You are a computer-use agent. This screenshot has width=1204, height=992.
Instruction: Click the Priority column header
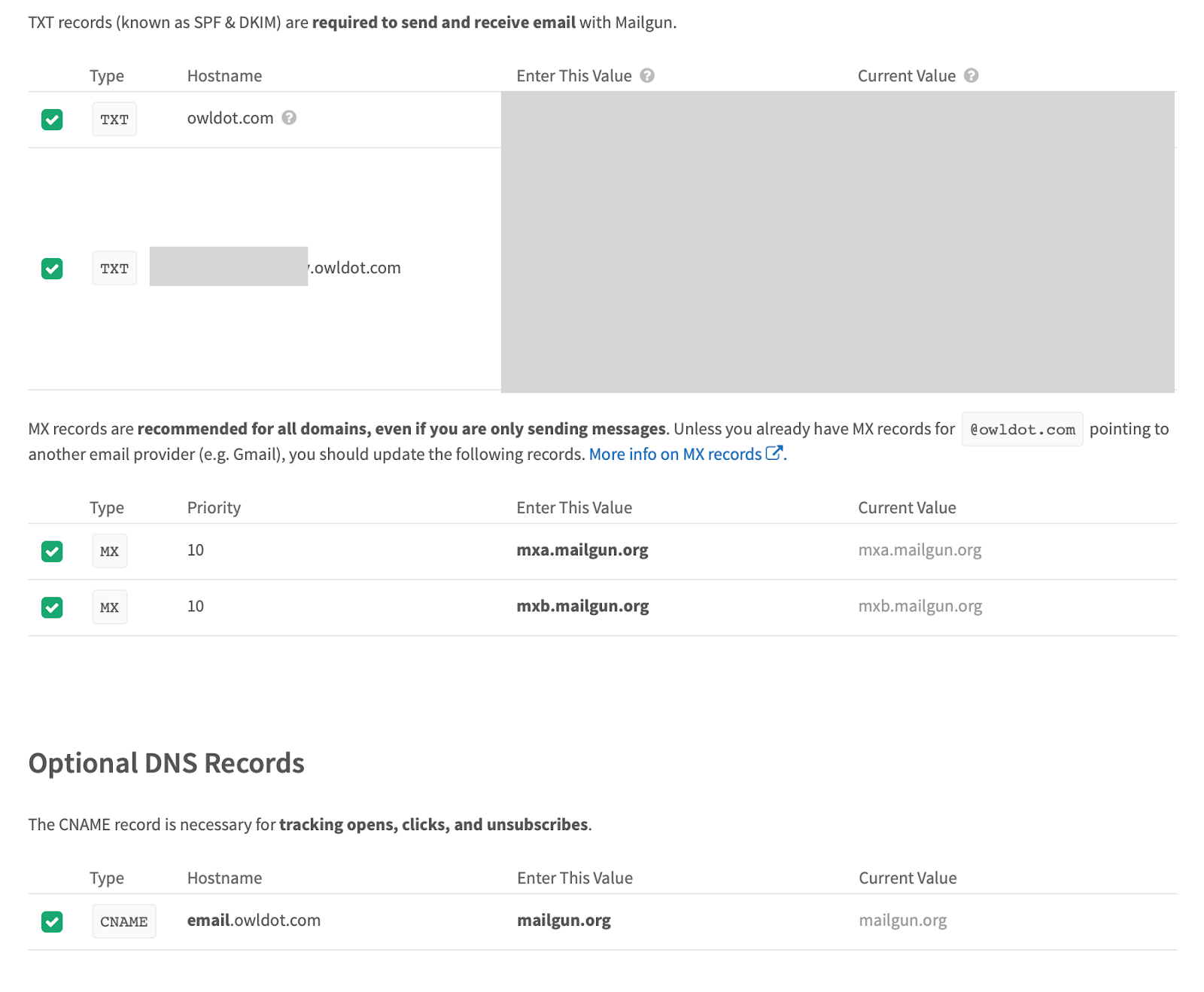pyautogui.click(x=214, y=507)
